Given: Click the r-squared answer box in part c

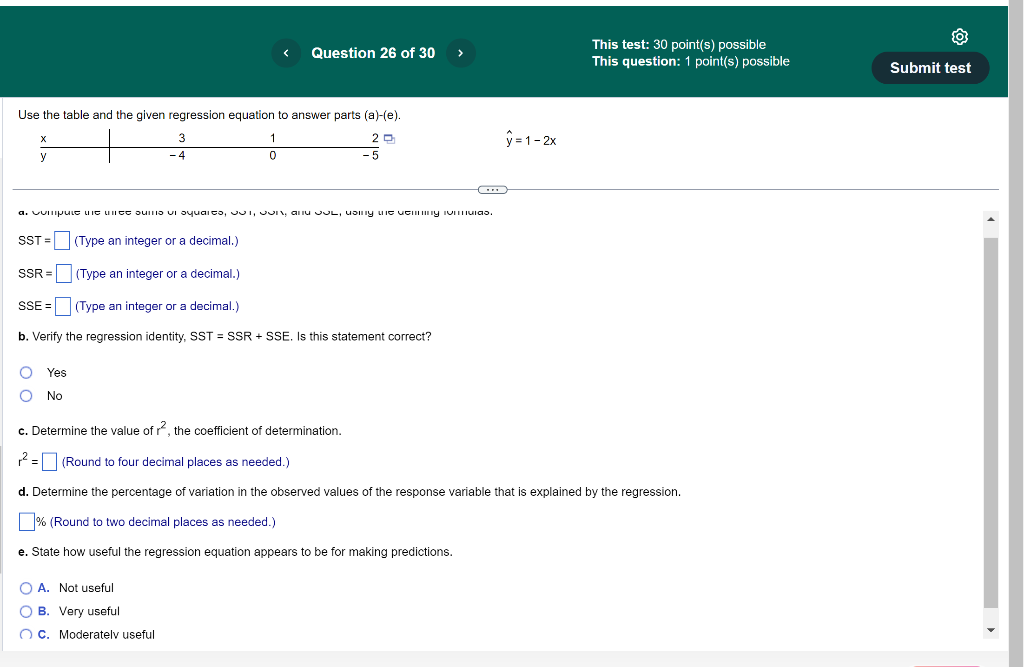Looking at the screenshot, I should point(48,461).
